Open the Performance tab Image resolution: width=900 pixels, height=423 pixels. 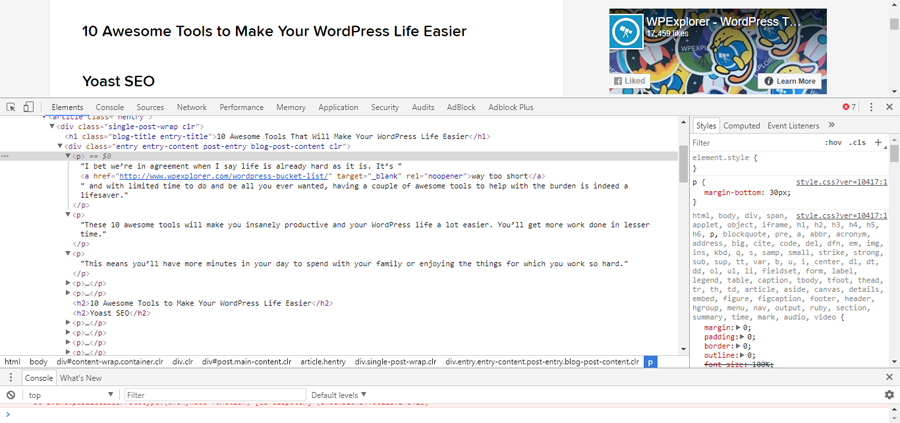(x=242, y=107)
